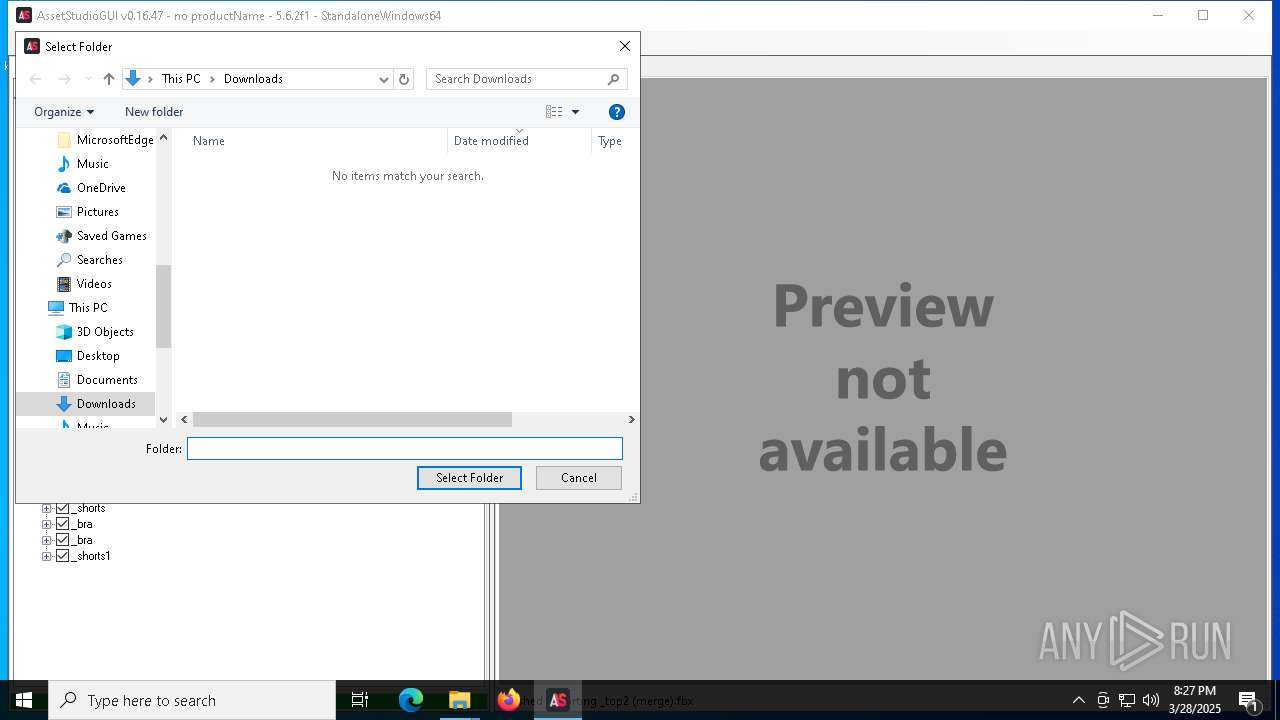
Task: Expand the Downloads breadcrumb chevron
Action: [x=212, y=79]
